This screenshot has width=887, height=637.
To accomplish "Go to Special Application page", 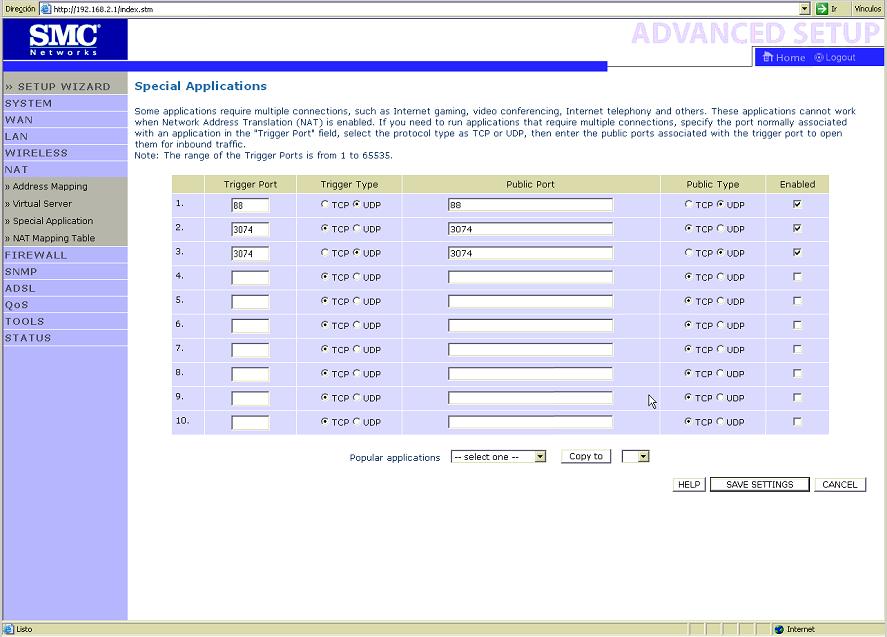I will (53, 221).
